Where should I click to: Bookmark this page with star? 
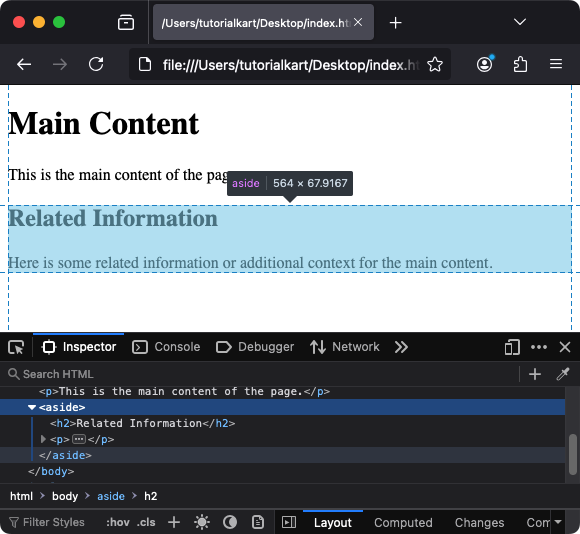click(x=435, y=65)
